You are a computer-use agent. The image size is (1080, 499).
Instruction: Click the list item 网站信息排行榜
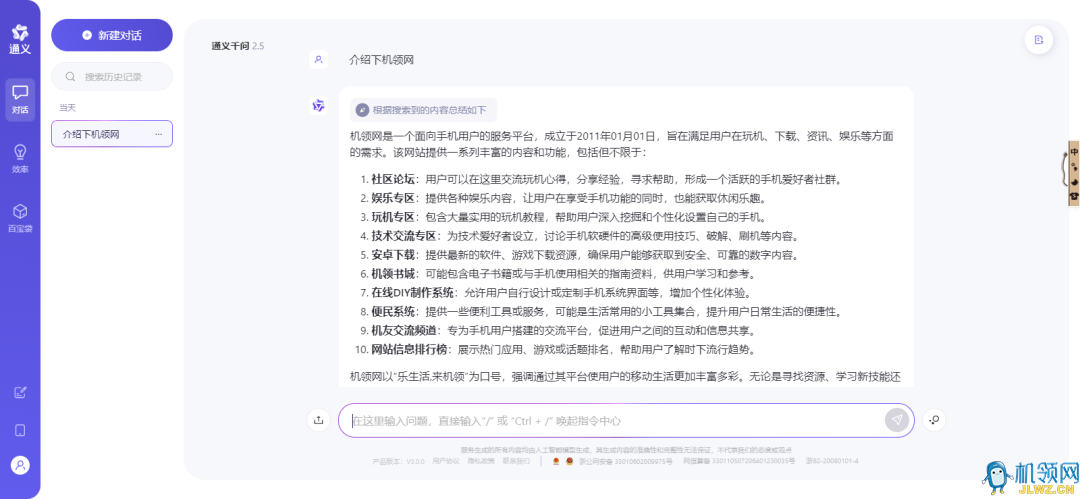coord(410,349)
